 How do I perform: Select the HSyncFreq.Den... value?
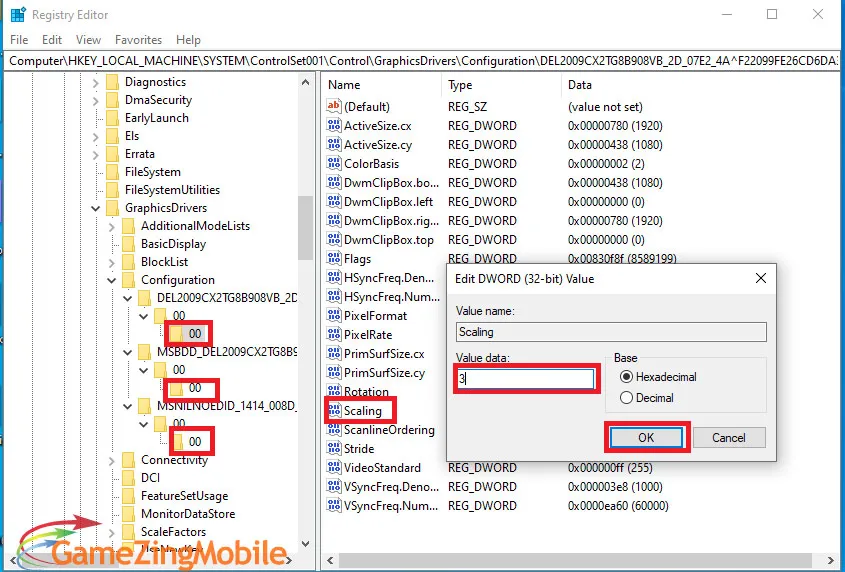[x=389, y=278]
